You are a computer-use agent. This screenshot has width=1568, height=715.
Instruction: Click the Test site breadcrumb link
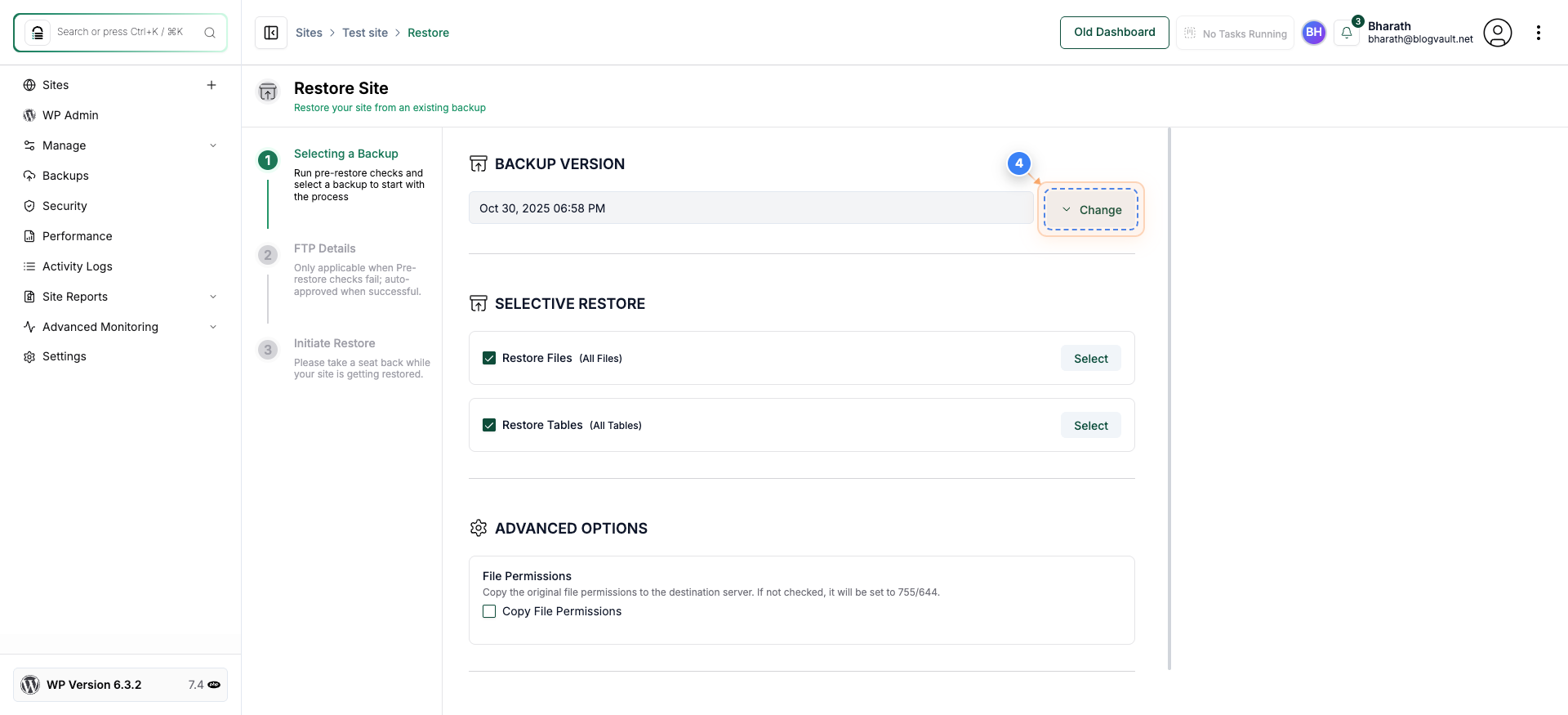point(365,33)
